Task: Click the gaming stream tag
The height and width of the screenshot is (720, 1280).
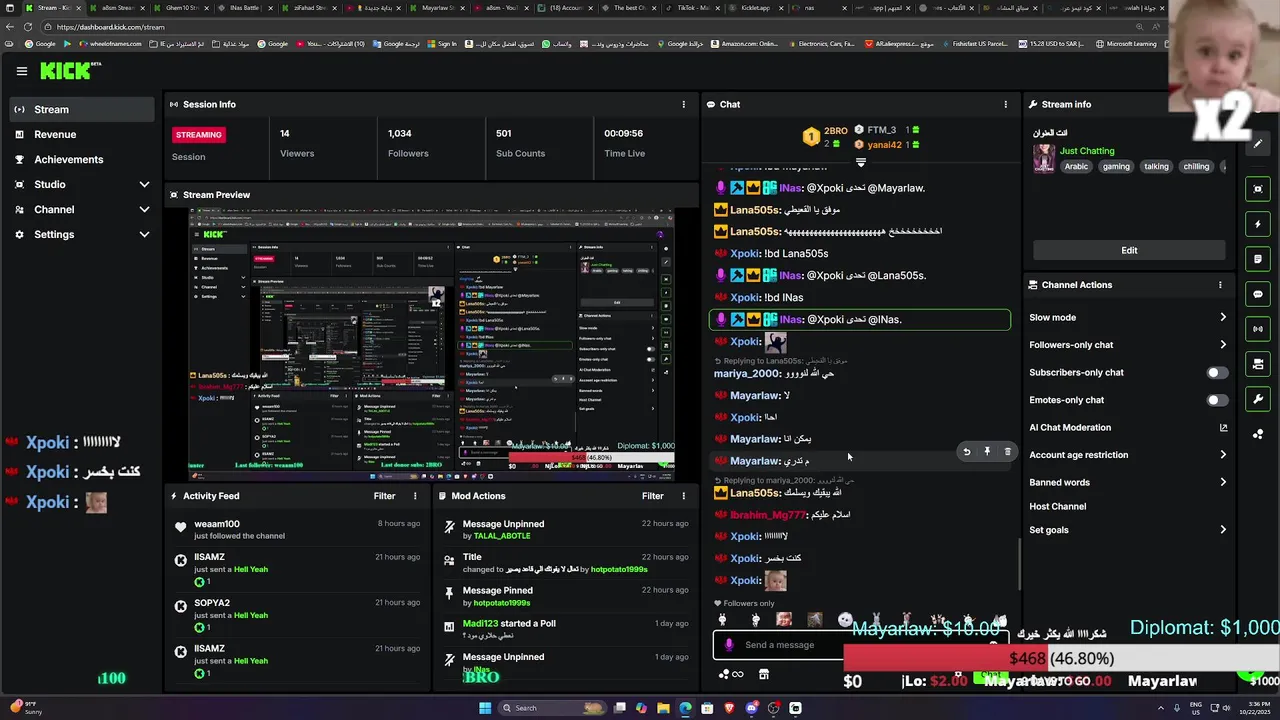Action: (1116, 167)
